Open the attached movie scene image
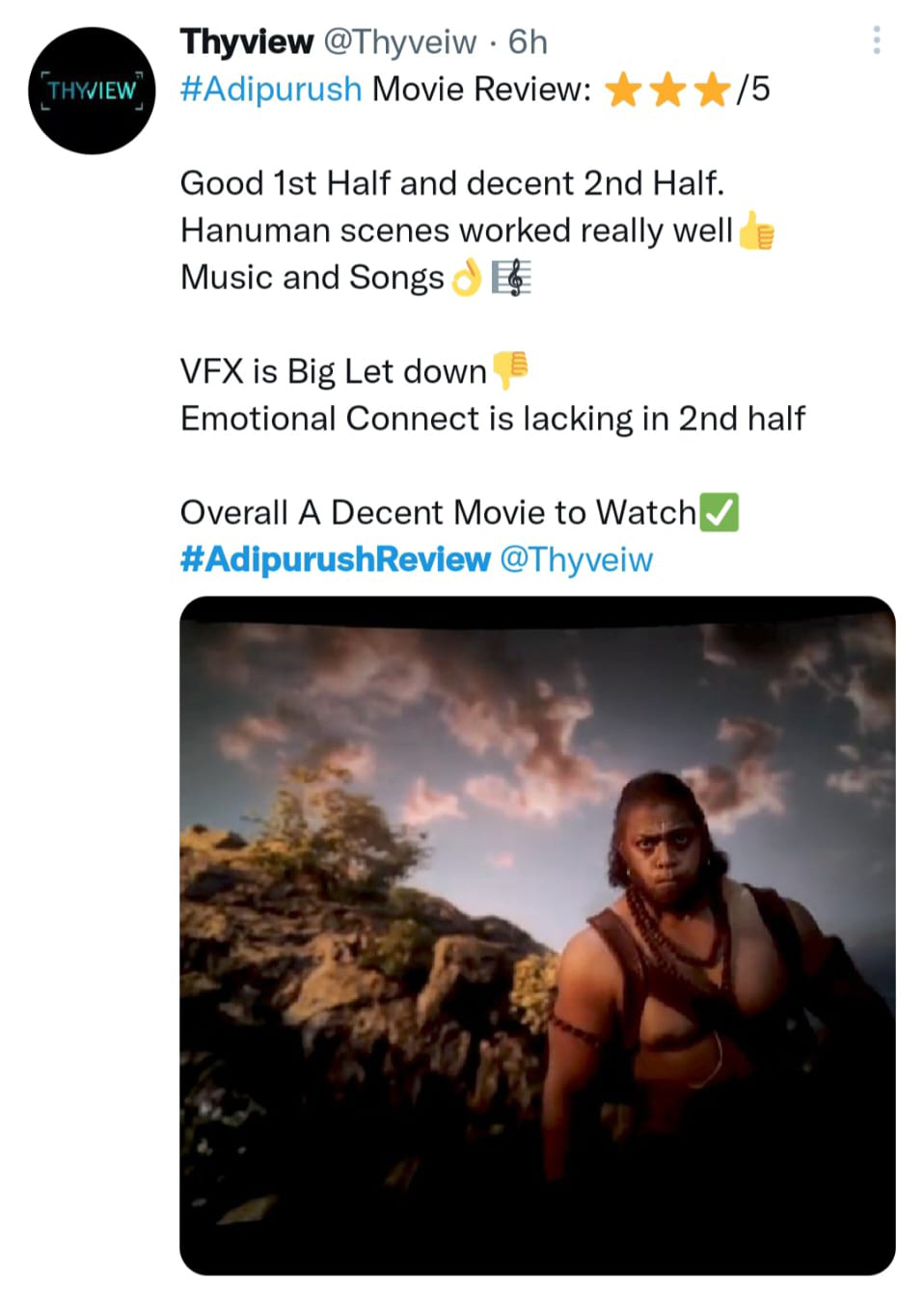 [x=537, y=934]
